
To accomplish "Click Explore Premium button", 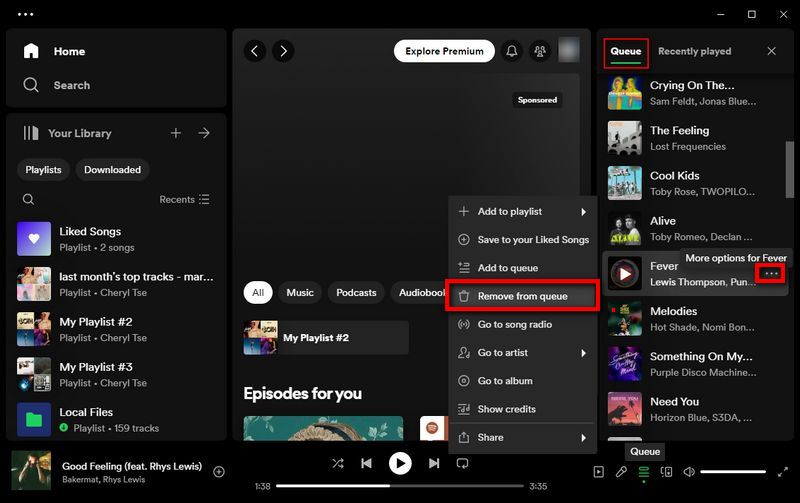I will (x=444, y=51).
